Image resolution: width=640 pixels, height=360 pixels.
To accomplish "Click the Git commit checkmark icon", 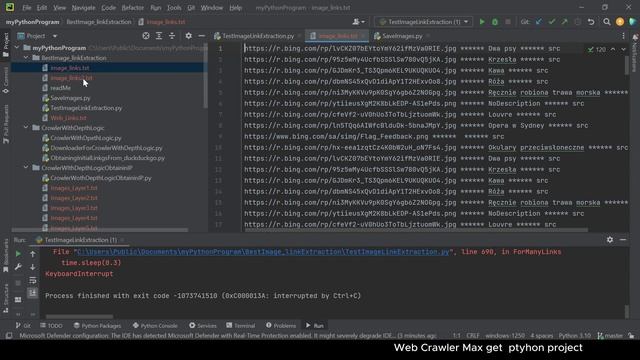I will [552, 22].
